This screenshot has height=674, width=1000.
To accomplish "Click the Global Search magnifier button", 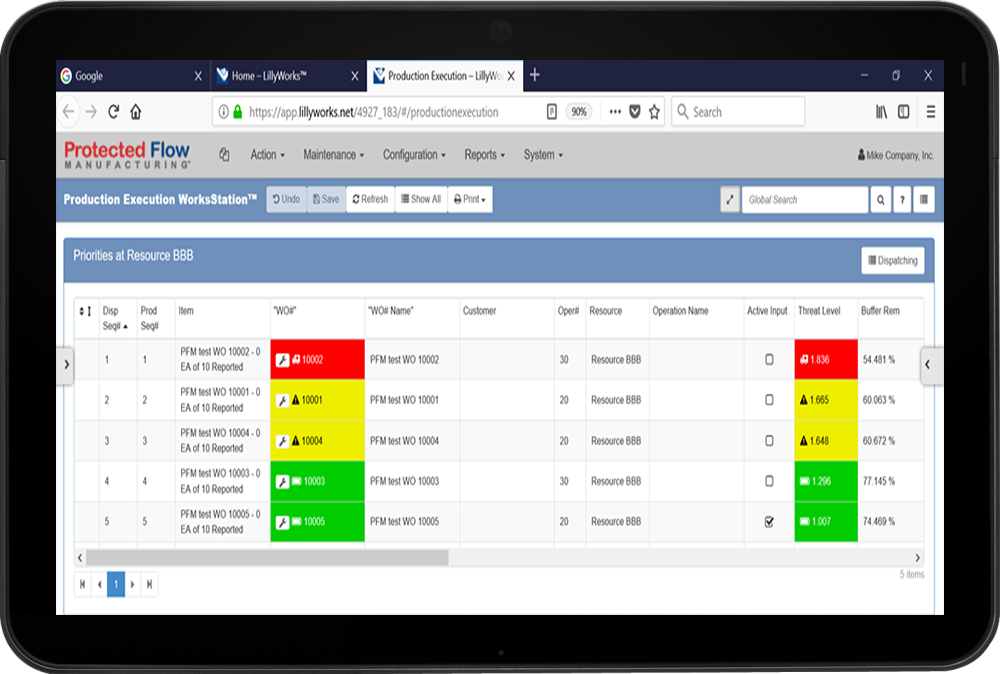I will 881,200.
